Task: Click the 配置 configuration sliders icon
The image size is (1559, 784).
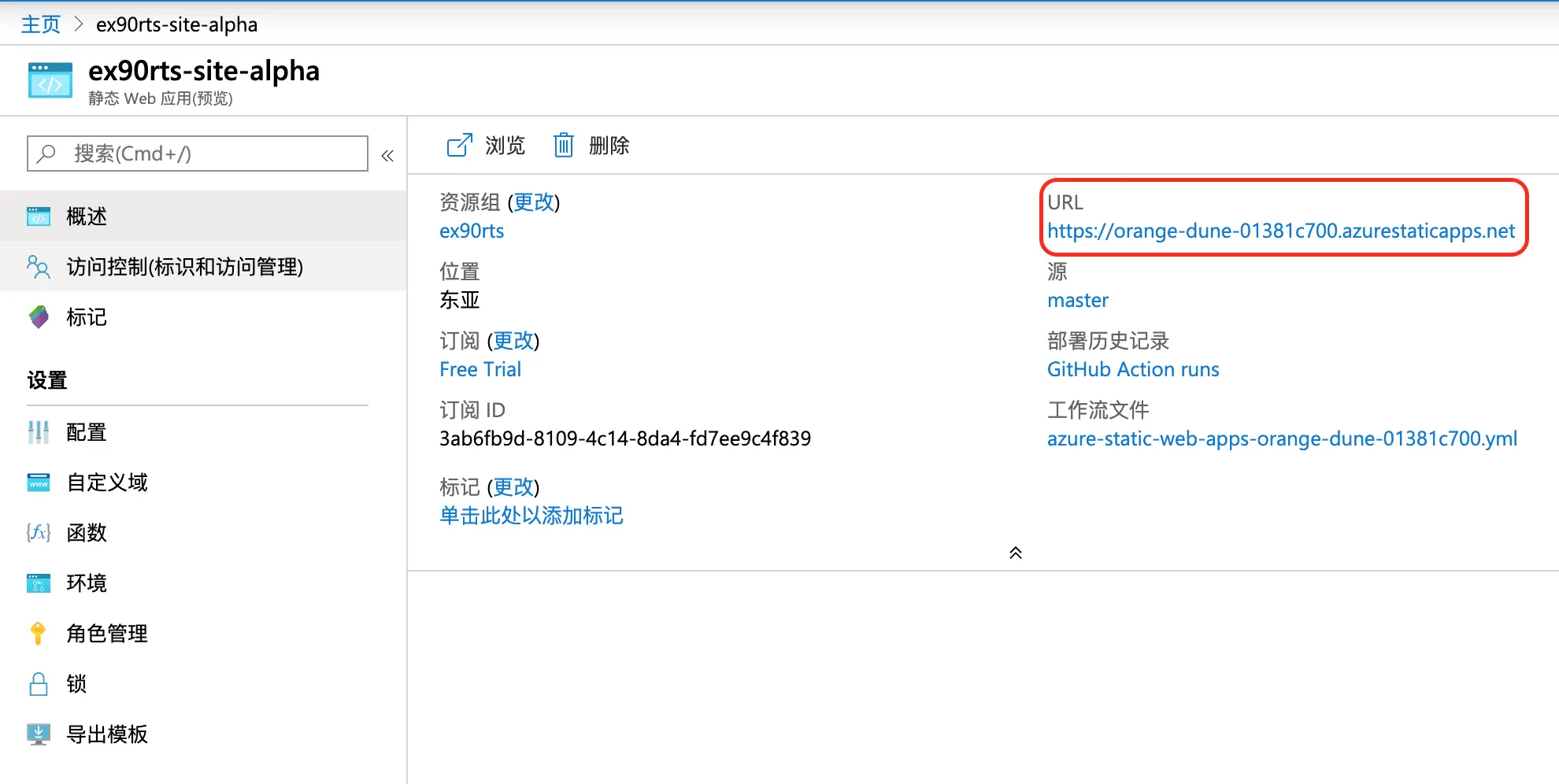Action: (x=39, y=432)
